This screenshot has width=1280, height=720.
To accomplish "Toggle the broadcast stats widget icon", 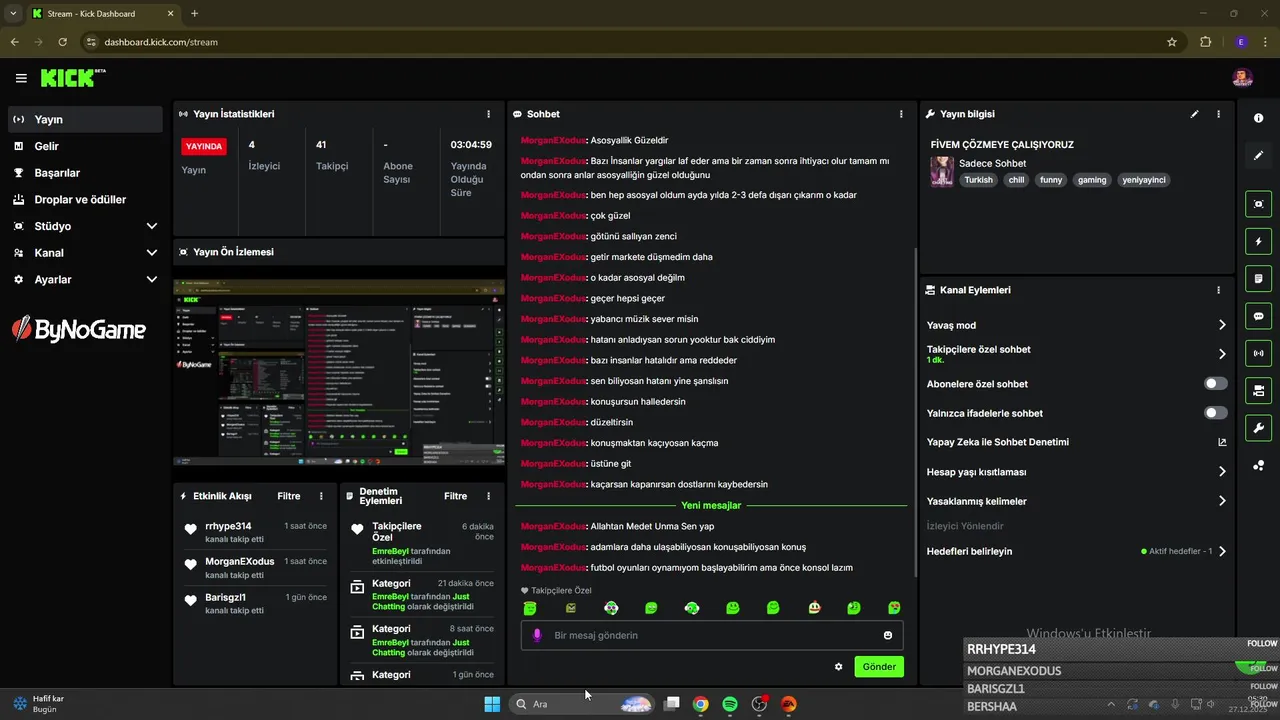I will 1258,353.
